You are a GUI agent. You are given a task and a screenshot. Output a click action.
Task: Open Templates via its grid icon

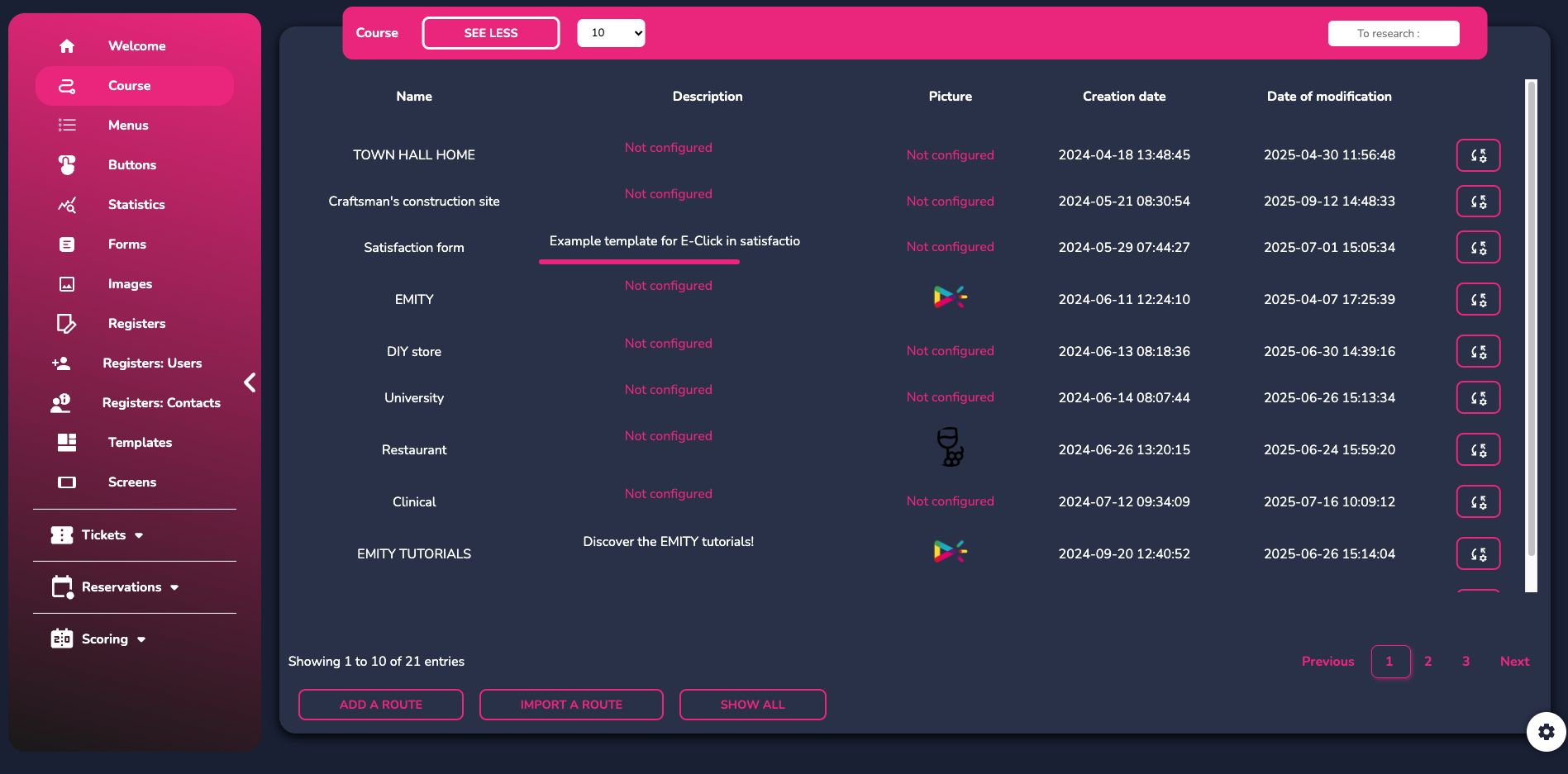pyautogui.click(x=67, y=443)
